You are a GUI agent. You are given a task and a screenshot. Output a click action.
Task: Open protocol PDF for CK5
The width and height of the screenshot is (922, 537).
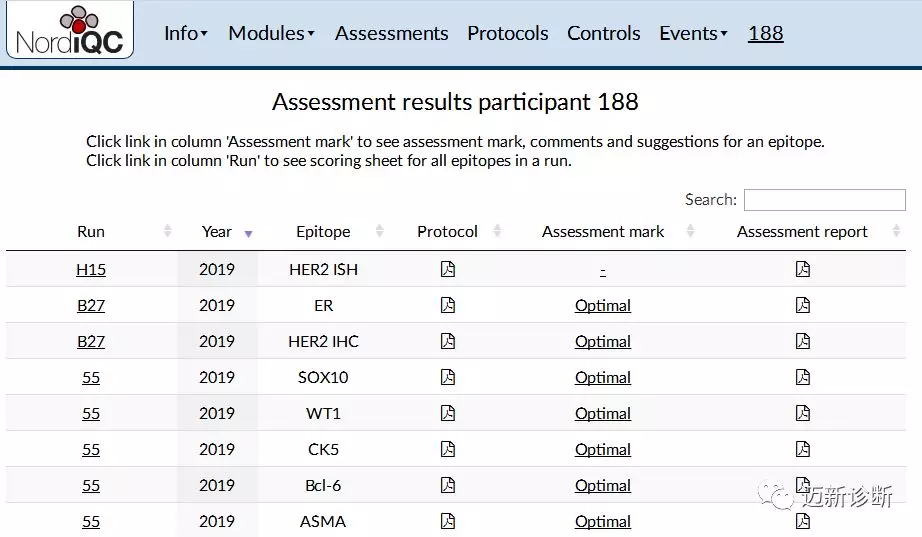(x=447, y=449)
